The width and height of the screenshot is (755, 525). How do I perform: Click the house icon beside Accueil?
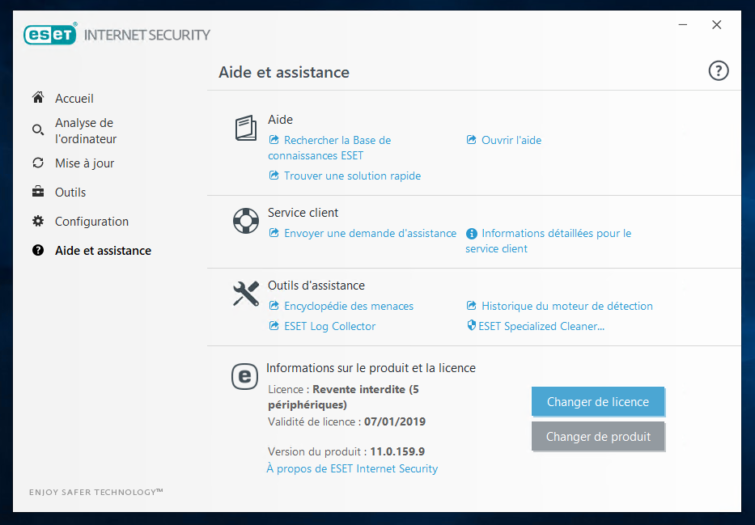tap(38, 98)
